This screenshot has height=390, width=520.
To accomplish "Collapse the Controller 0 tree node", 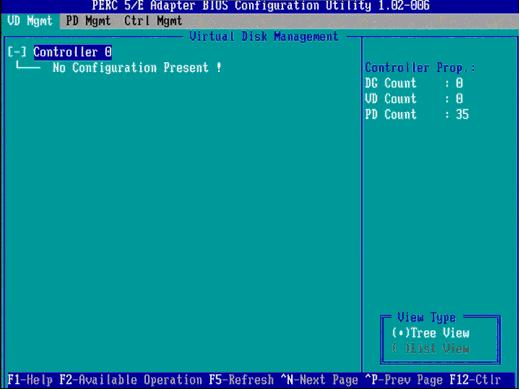I will point(17,52).
